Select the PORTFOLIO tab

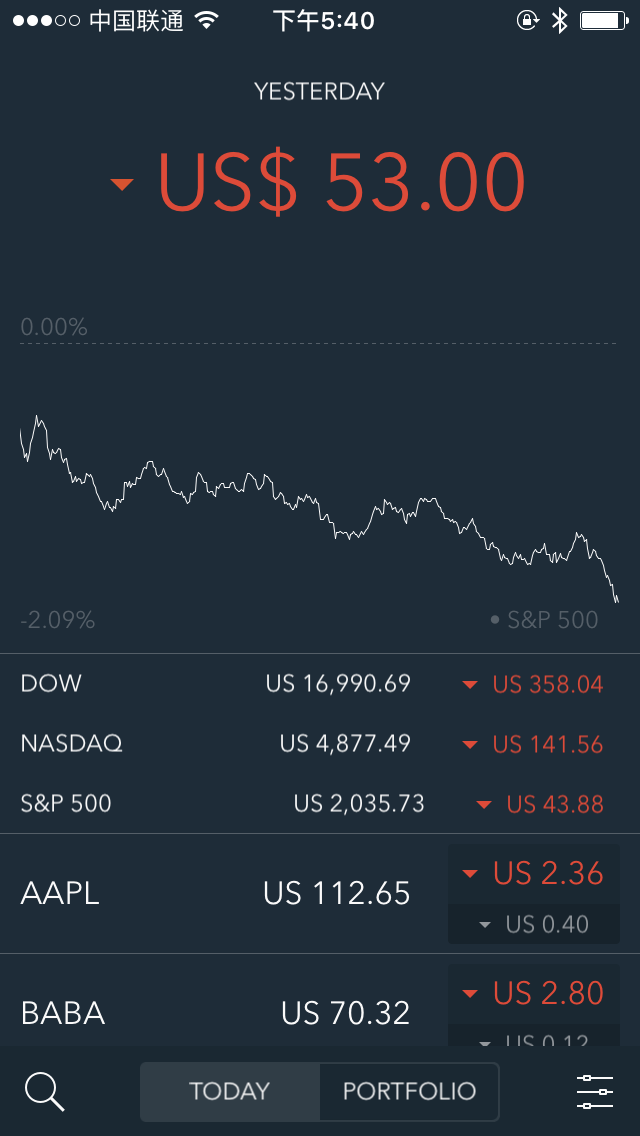point(410,1091)
